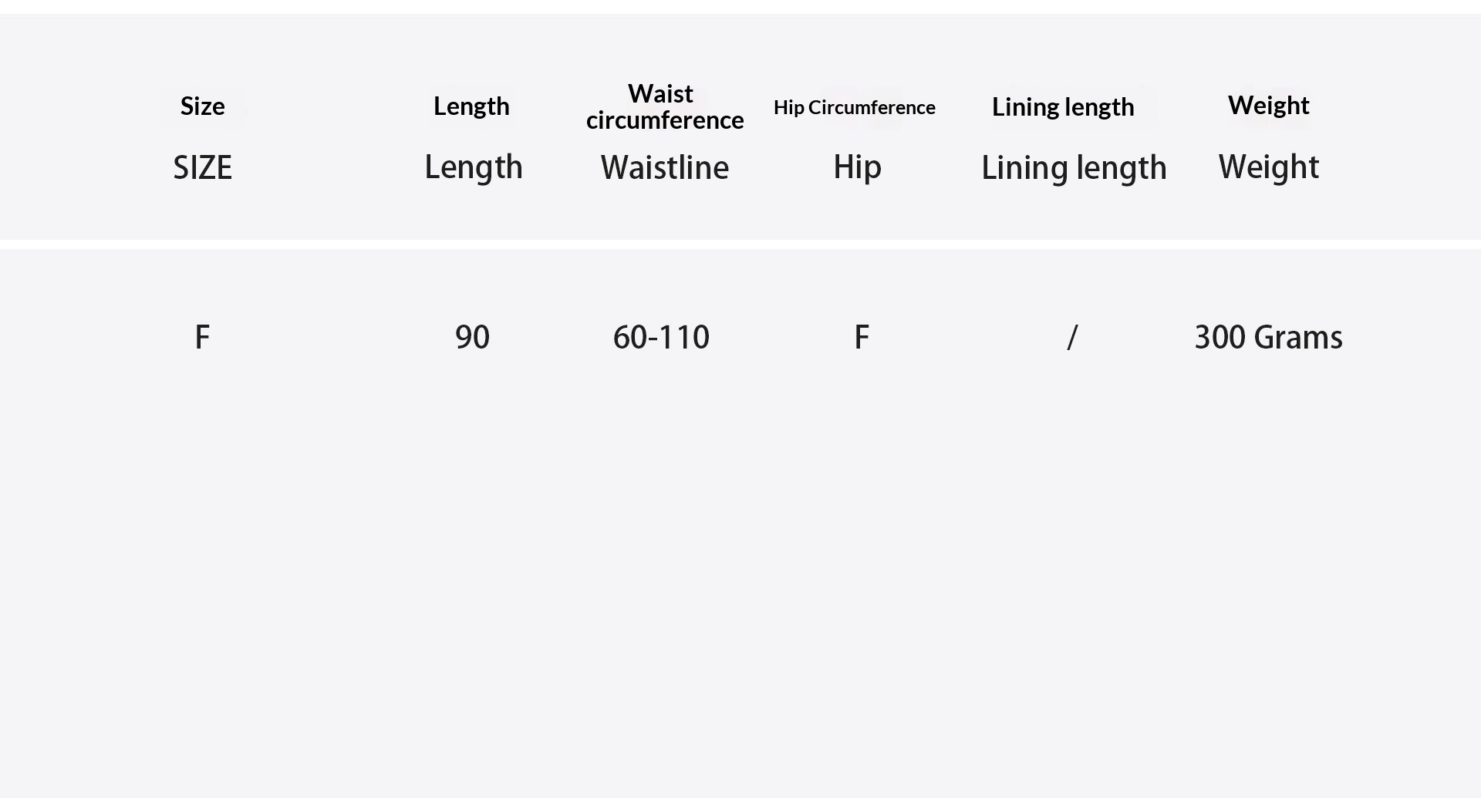Select the "300 Grams" weight value
This screenshot has height=812, width=1481.
point(1268,337)
